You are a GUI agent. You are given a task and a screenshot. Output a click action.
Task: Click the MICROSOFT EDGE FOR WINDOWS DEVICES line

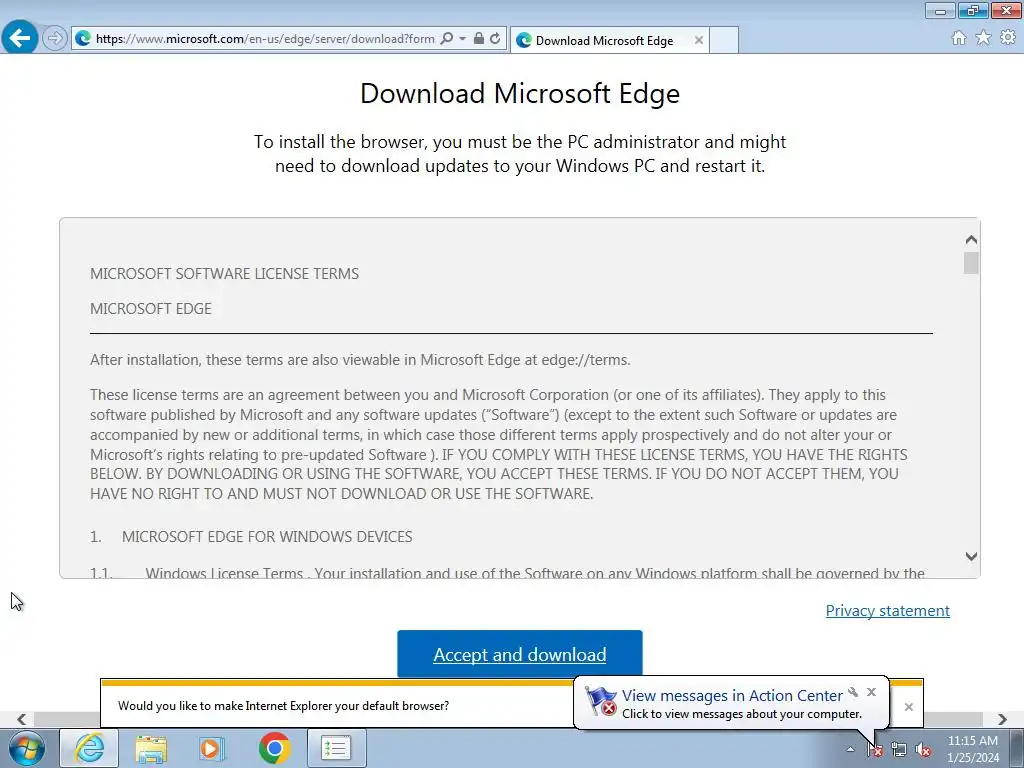(267, 537)
